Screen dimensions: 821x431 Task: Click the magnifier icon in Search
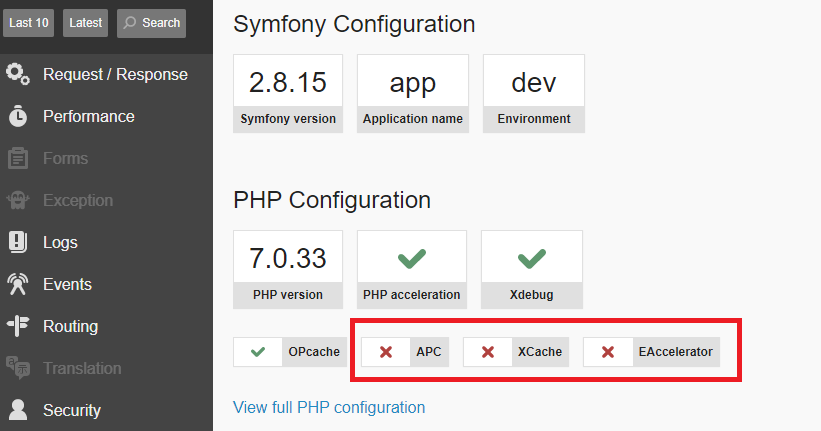(131, 23)
